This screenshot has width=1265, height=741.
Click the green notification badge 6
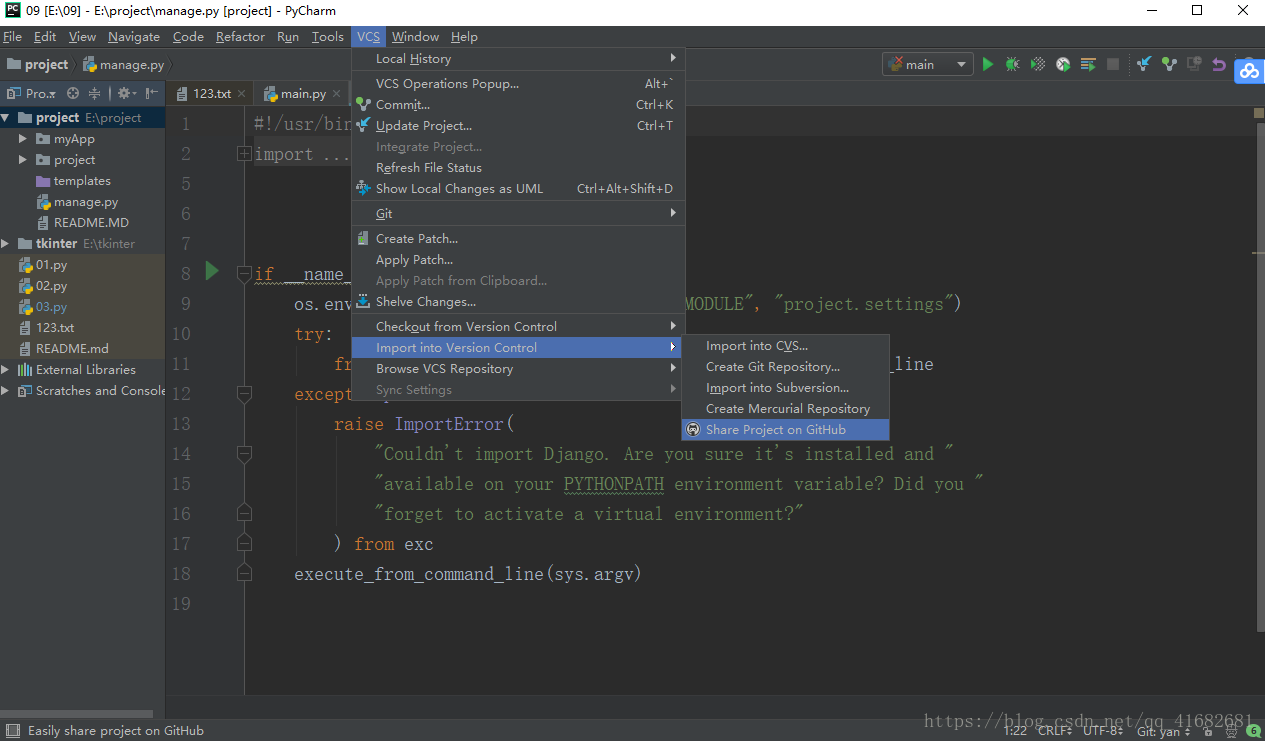[1253, 731]
